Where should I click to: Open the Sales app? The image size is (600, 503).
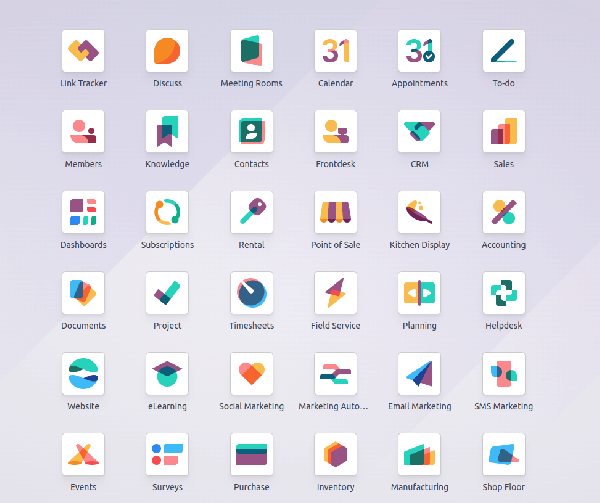(503, 132)
